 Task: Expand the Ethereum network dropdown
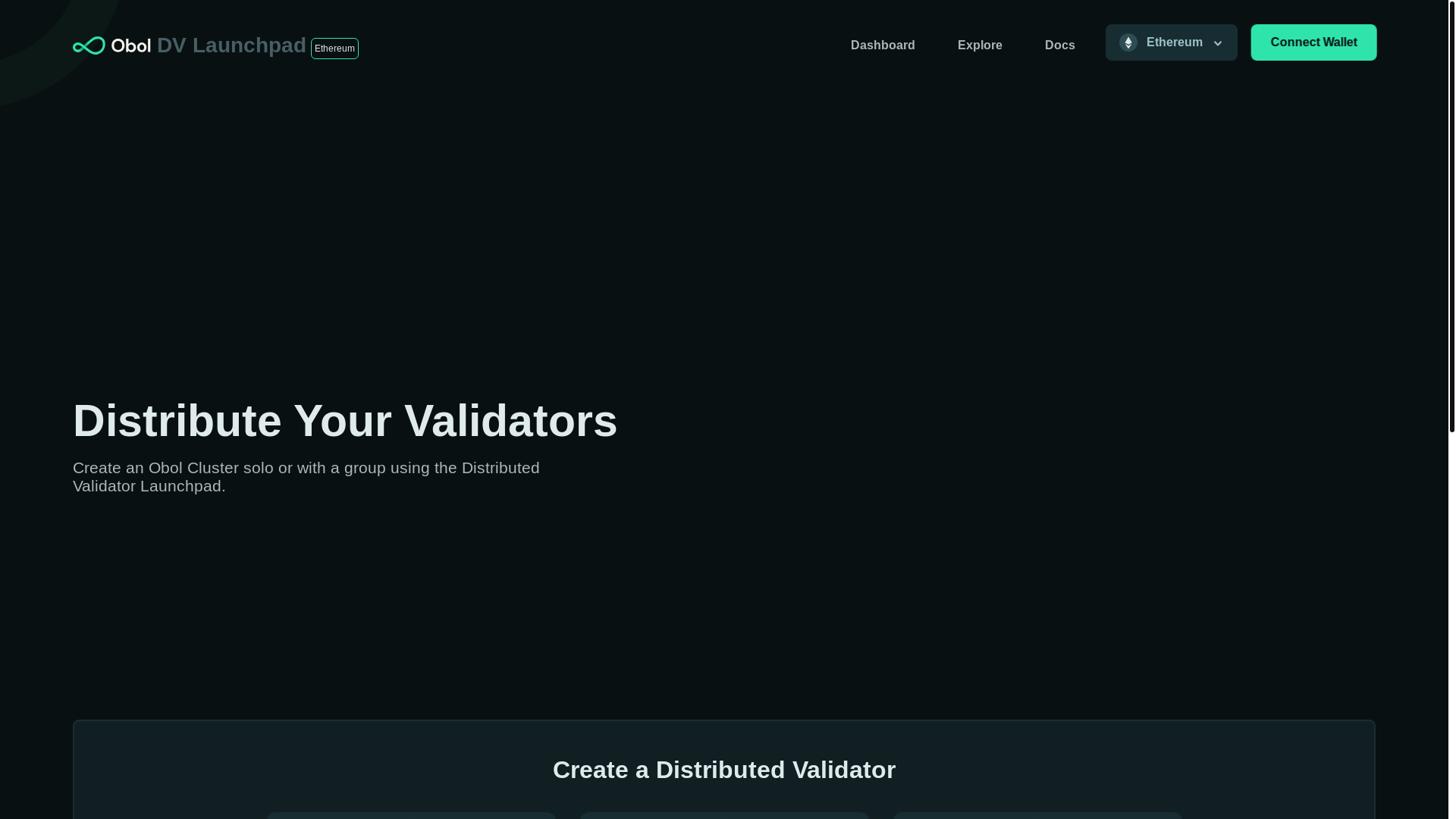tap(1171, 42)
